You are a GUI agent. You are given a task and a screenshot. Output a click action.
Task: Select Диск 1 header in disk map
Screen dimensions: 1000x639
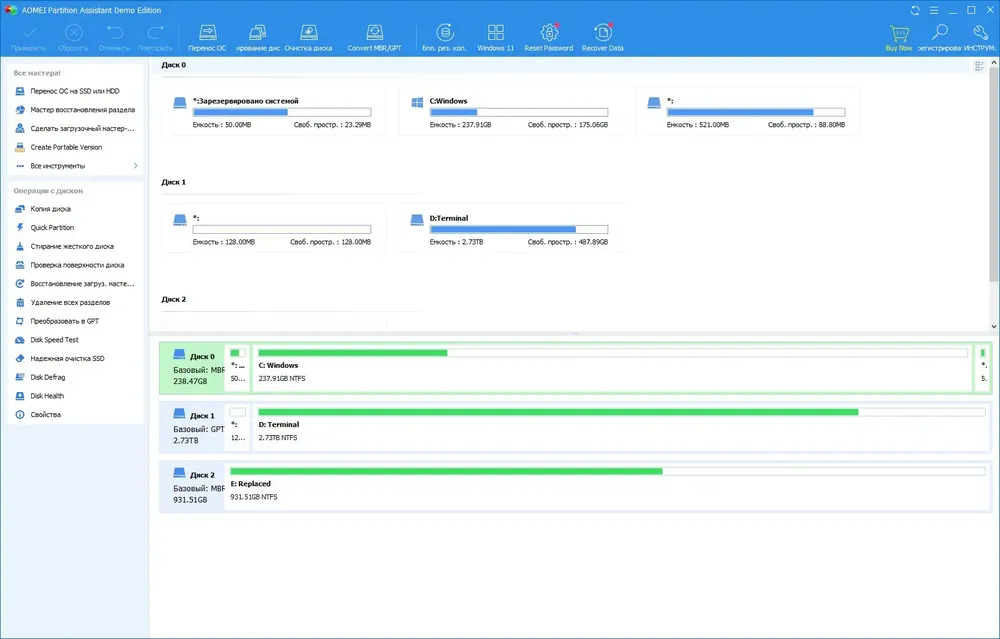click(193, 428)
